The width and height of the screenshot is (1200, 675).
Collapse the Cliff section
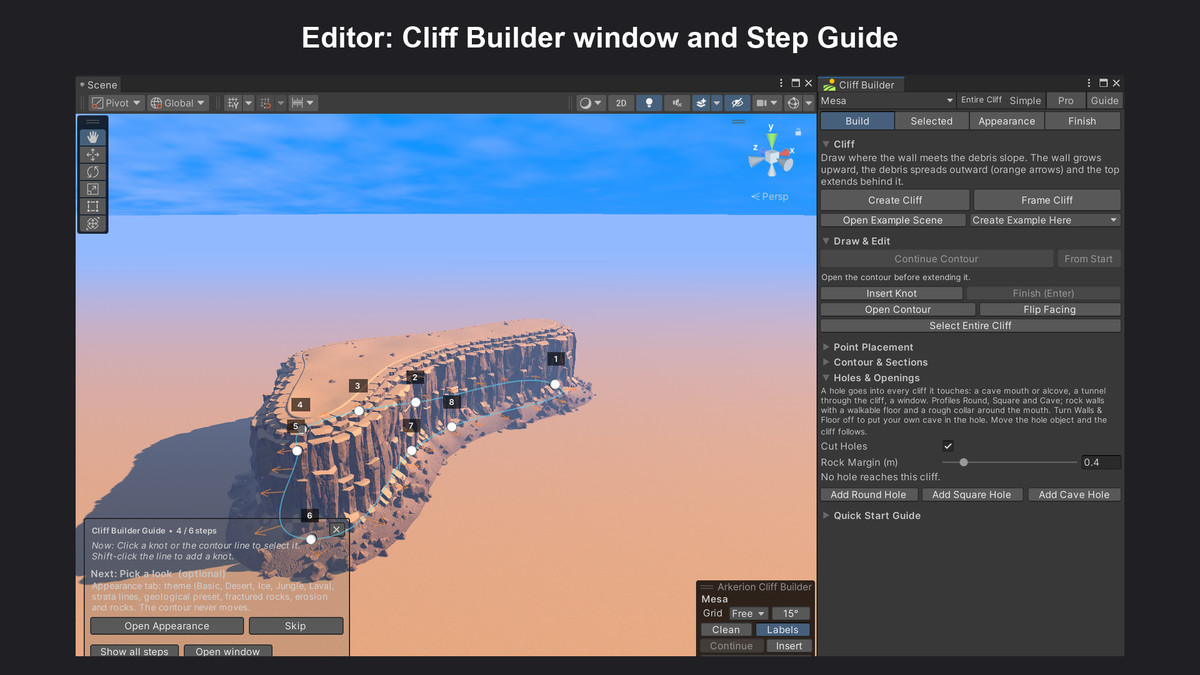point(827,144)
